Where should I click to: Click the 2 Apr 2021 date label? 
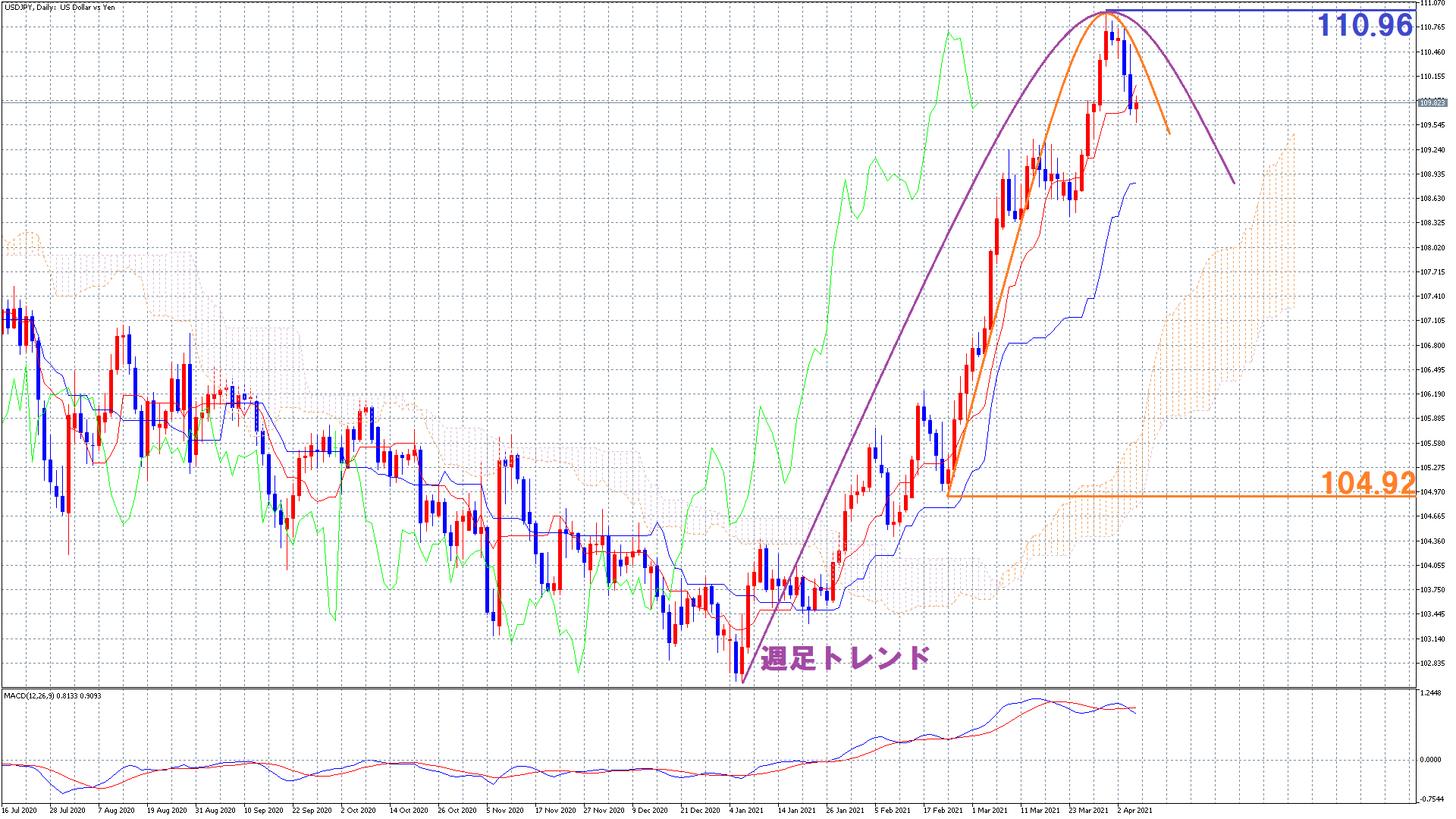(1134, 810)
